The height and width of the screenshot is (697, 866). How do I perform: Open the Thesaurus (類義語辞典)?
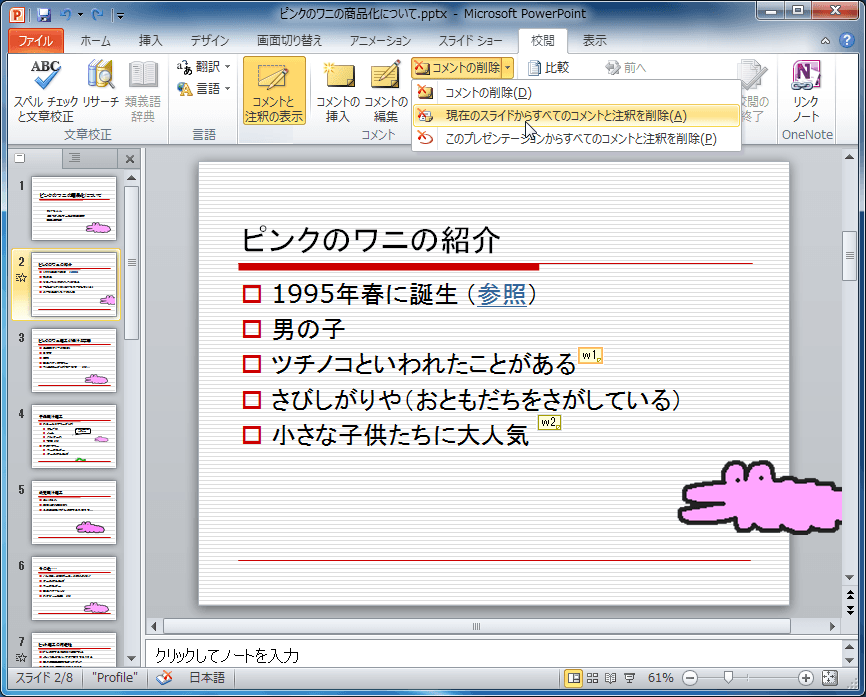coord(142,91)
